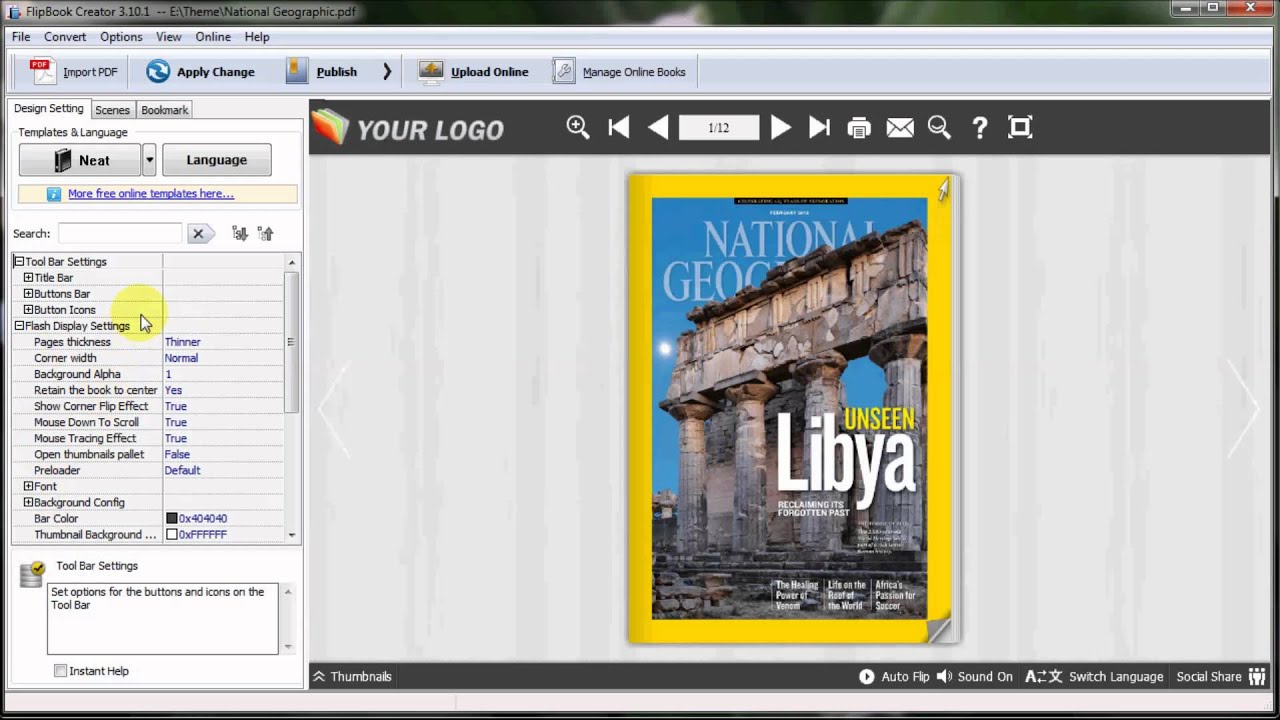Click Retain the book to center Yes value
Screen dimensions: 1280x720
pos(173,390)
